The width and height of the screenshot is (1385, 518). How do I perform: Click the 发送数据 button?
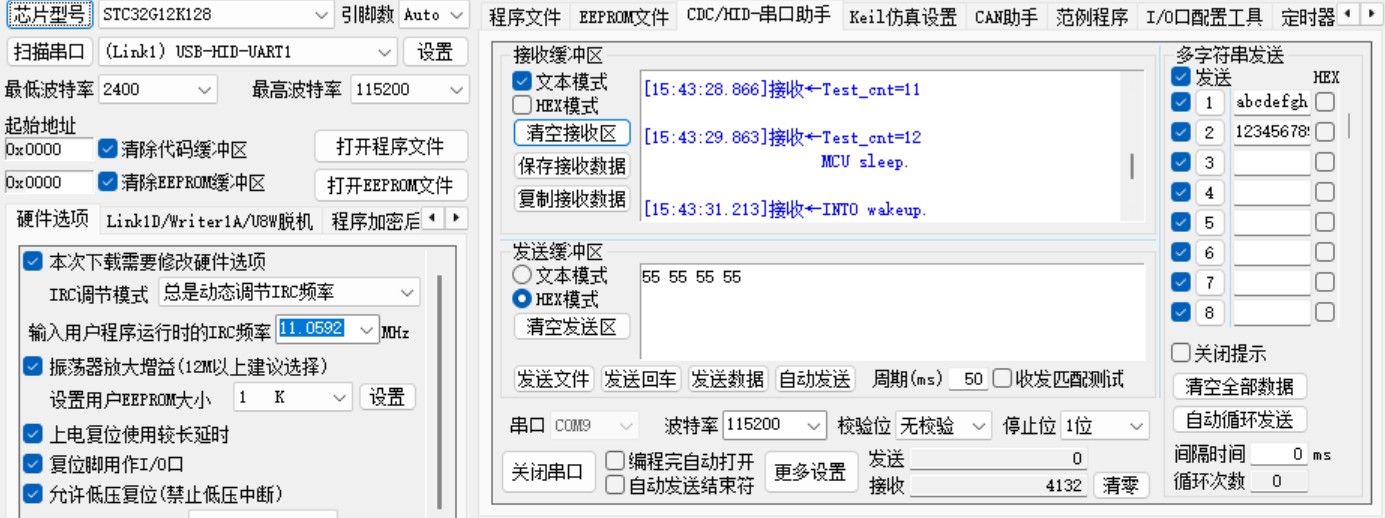[x=728, y=380]
